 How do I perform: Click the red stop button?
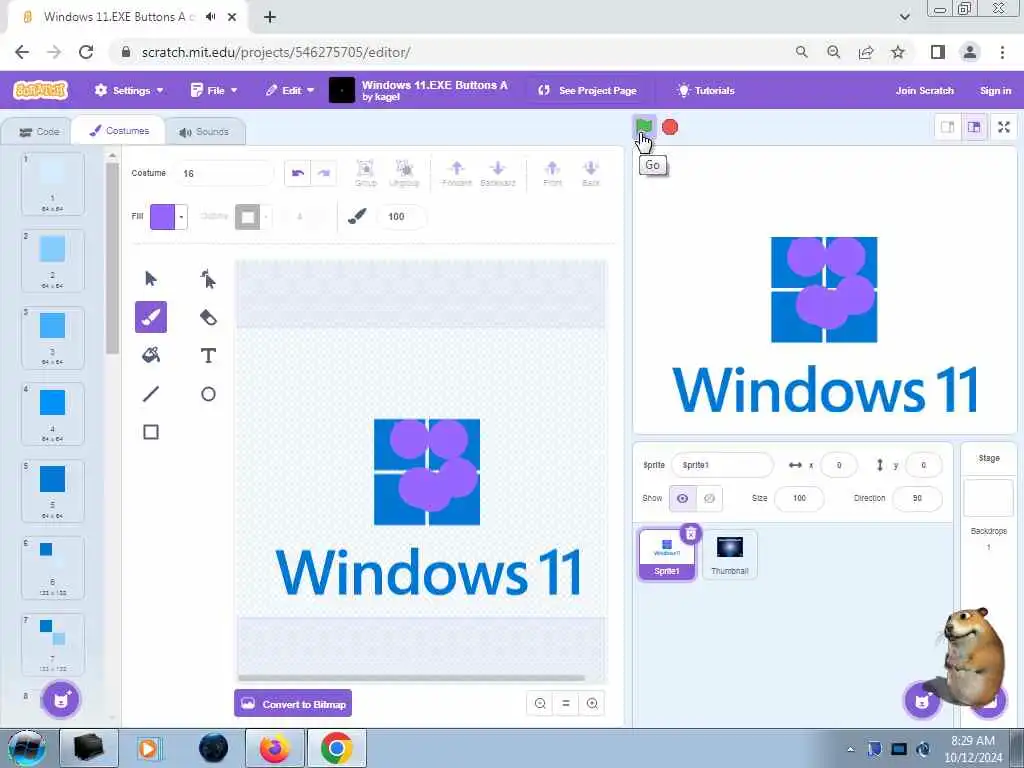point(670,127)
